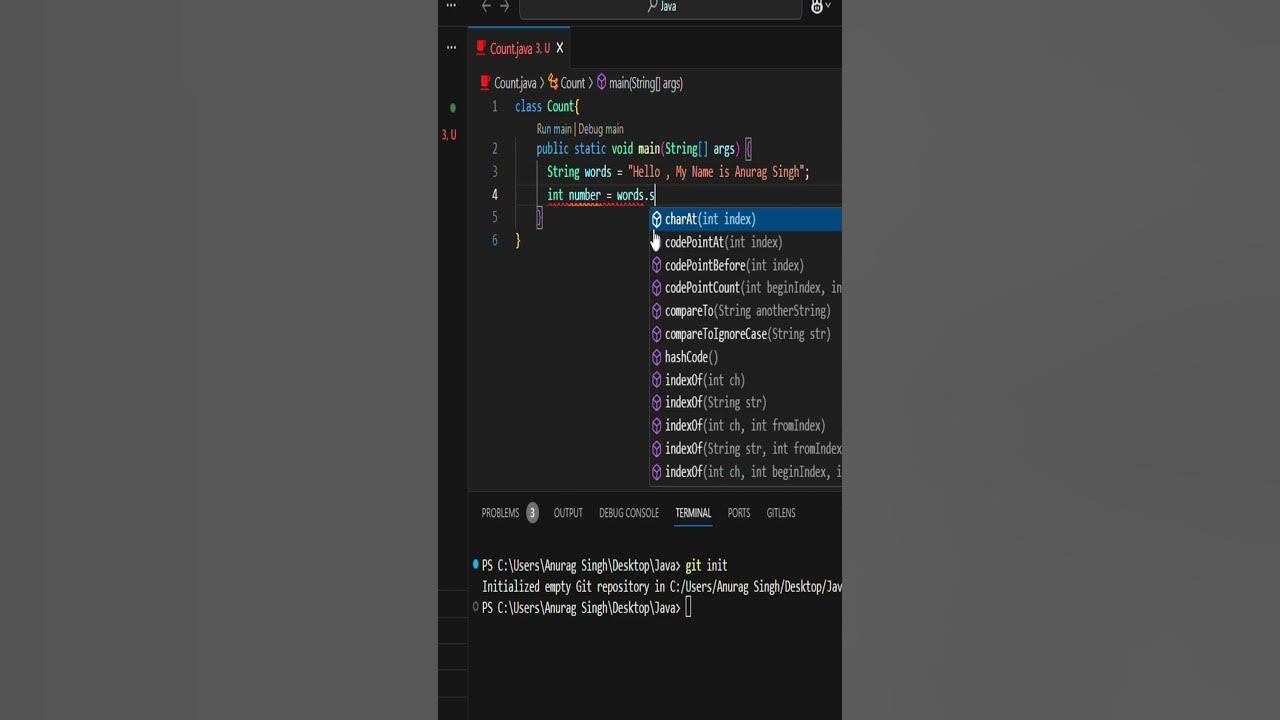Click the terminal prompt cursor

[x=688, y=608]
